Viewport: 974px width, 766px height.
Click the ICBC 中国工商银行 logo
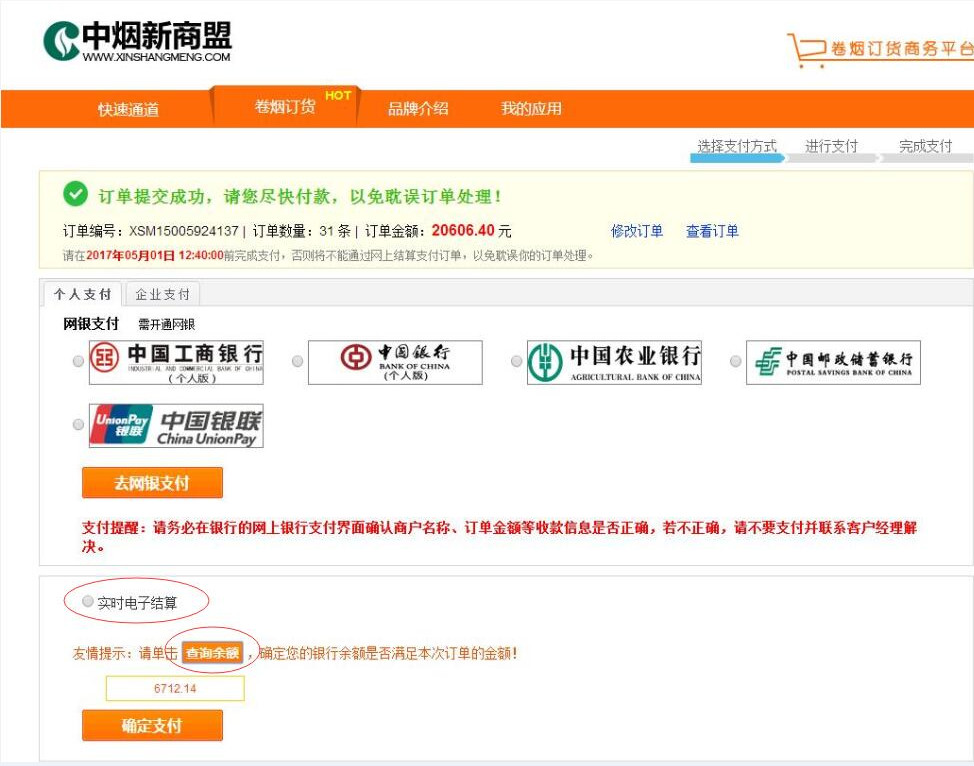176,362
